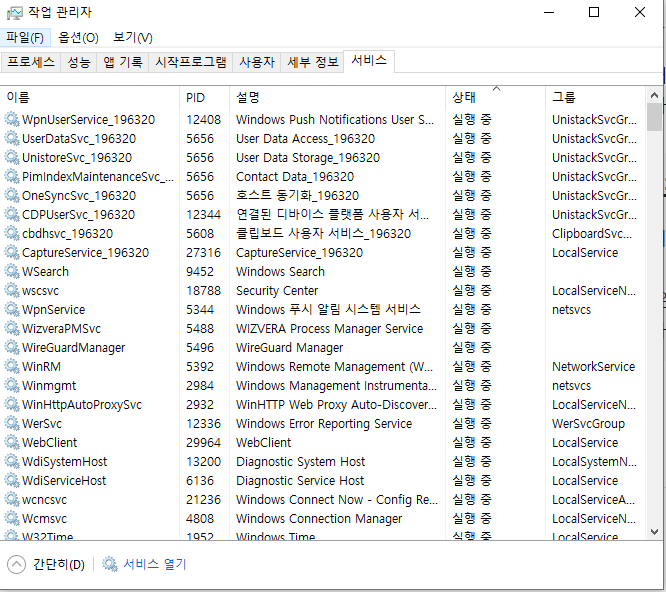Sort by the 설명 column header
The image size is (666, 592).
coord(337,98)
